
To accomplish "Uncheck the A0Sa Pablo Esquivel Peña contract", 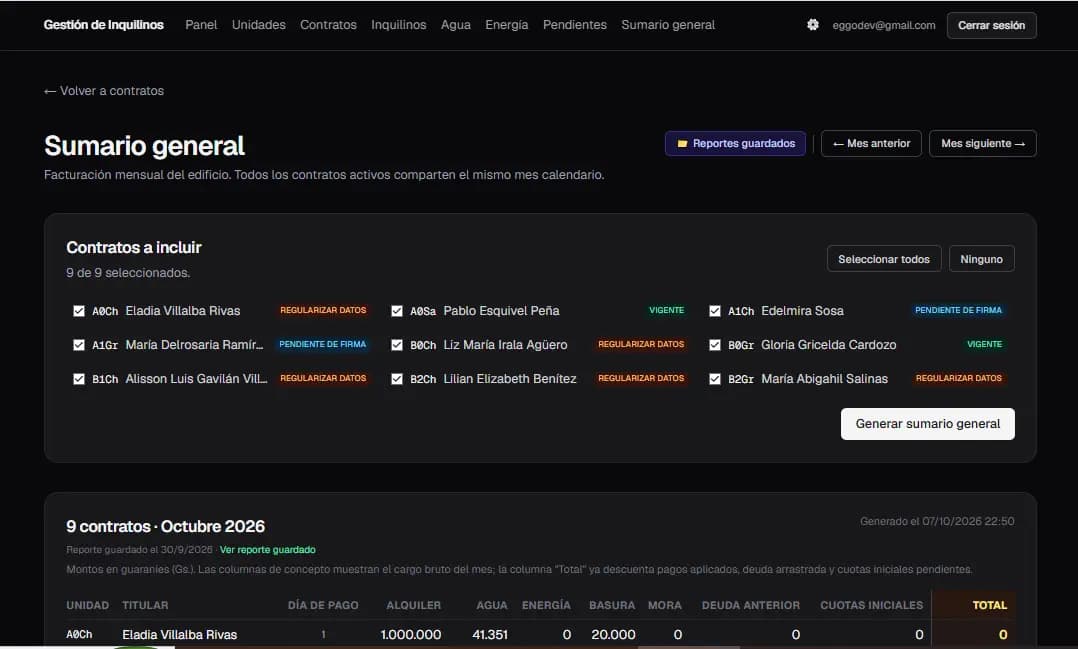I will tap(397, 311).
